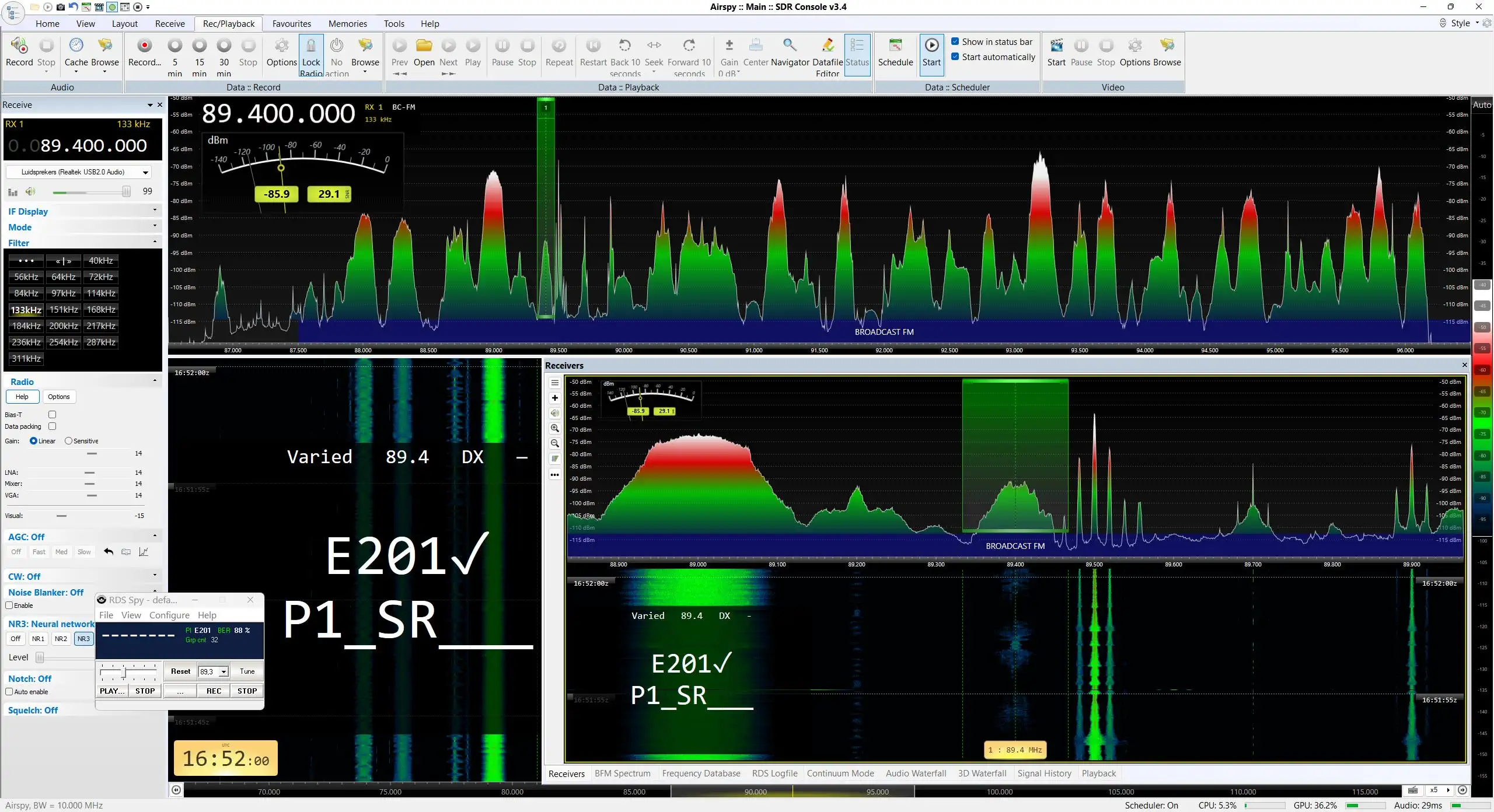Screen dimensions: 1494x812
Task: Close the Receivers panel
Action: pyautogui.click(x=1464, y=365)
